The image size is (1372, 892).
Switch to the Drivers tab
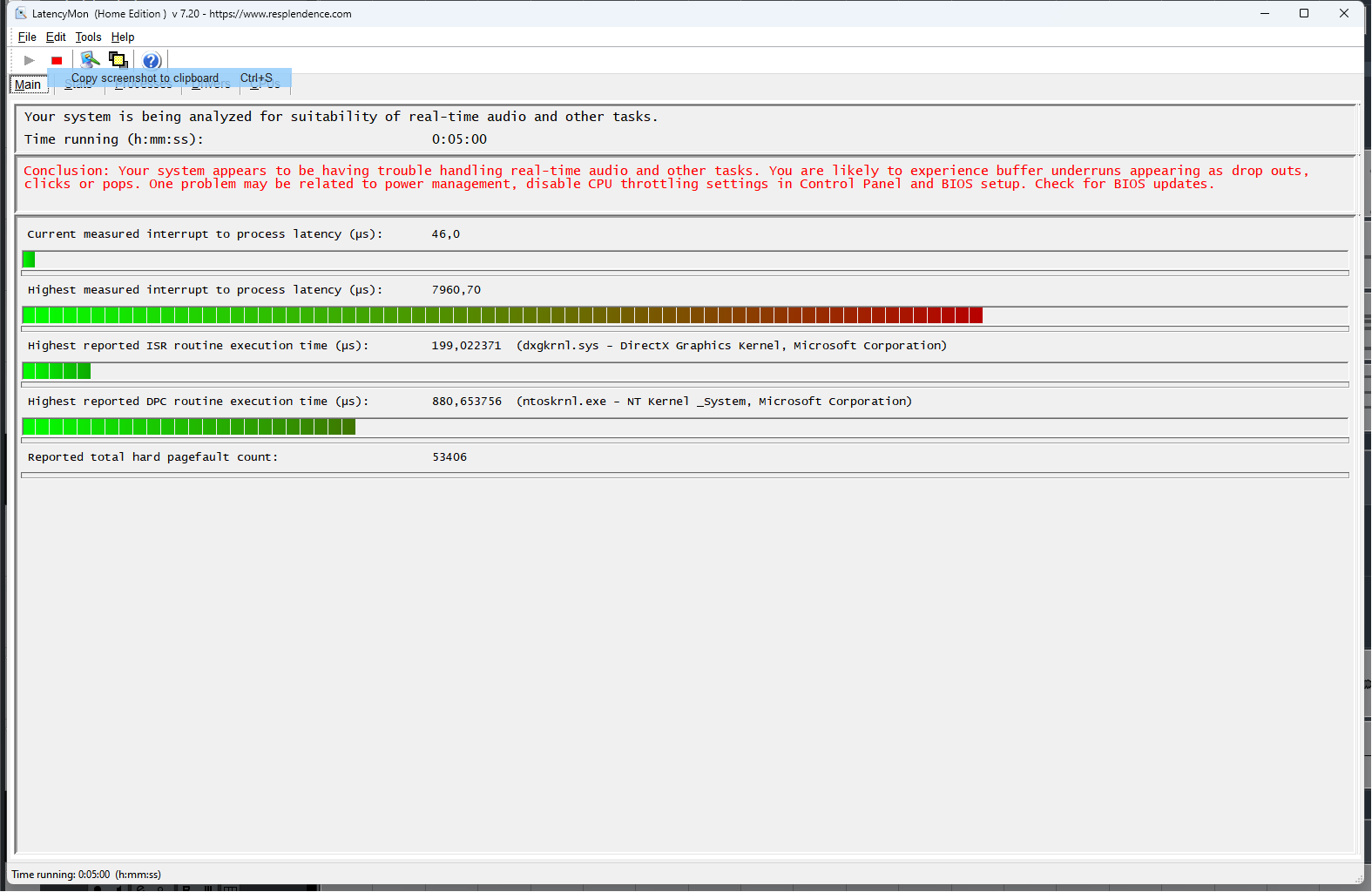coord(211,86)
